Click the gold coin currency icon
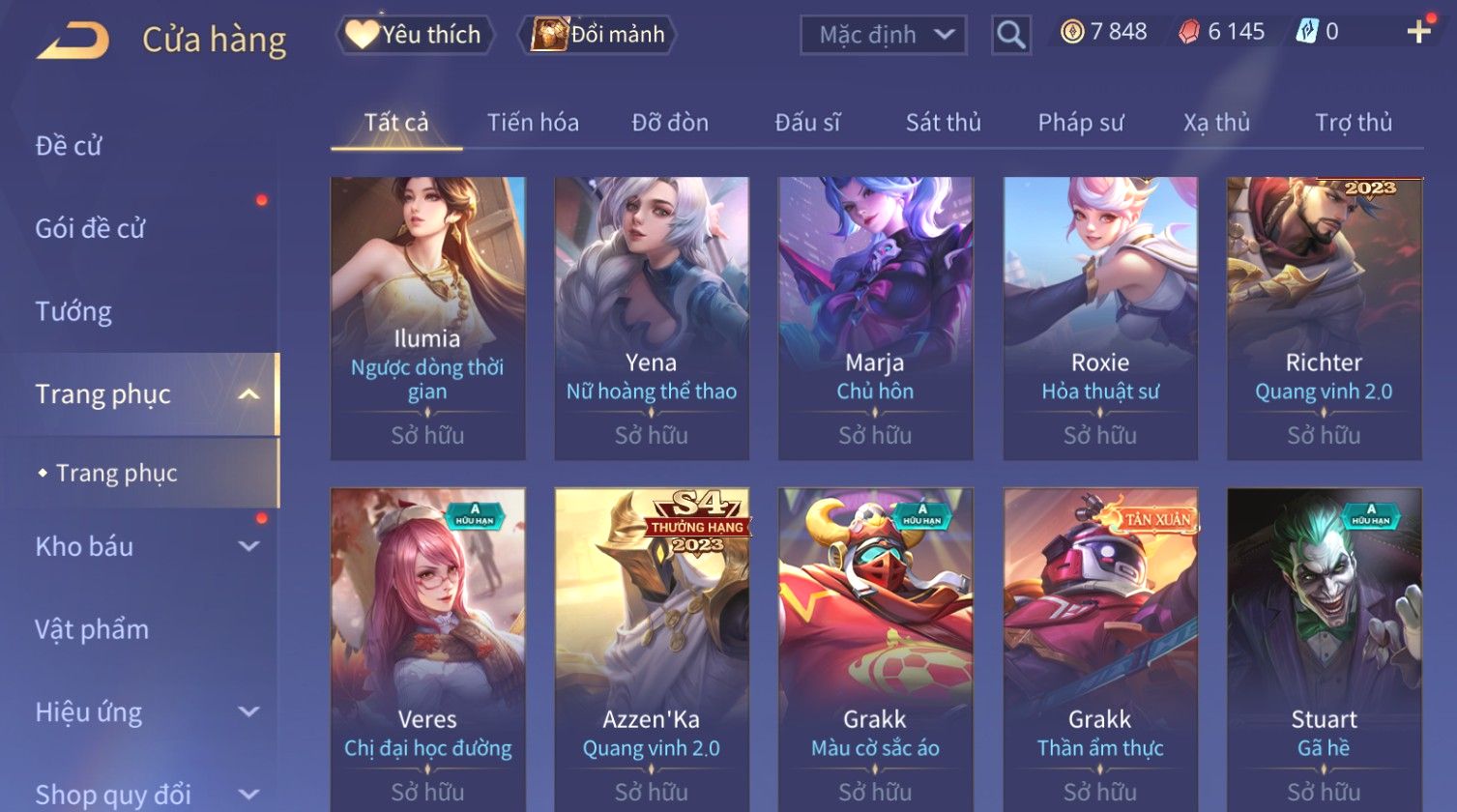 click(x=1071, y=32)
